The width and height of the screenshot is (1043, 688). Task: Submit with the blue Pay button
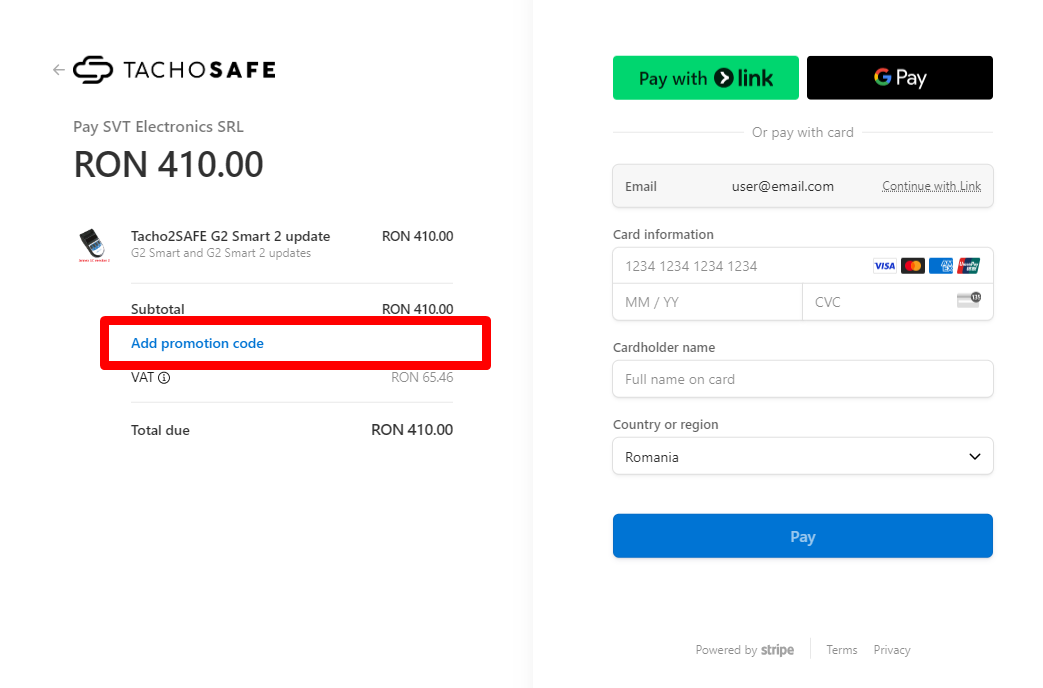pos(802,536)
